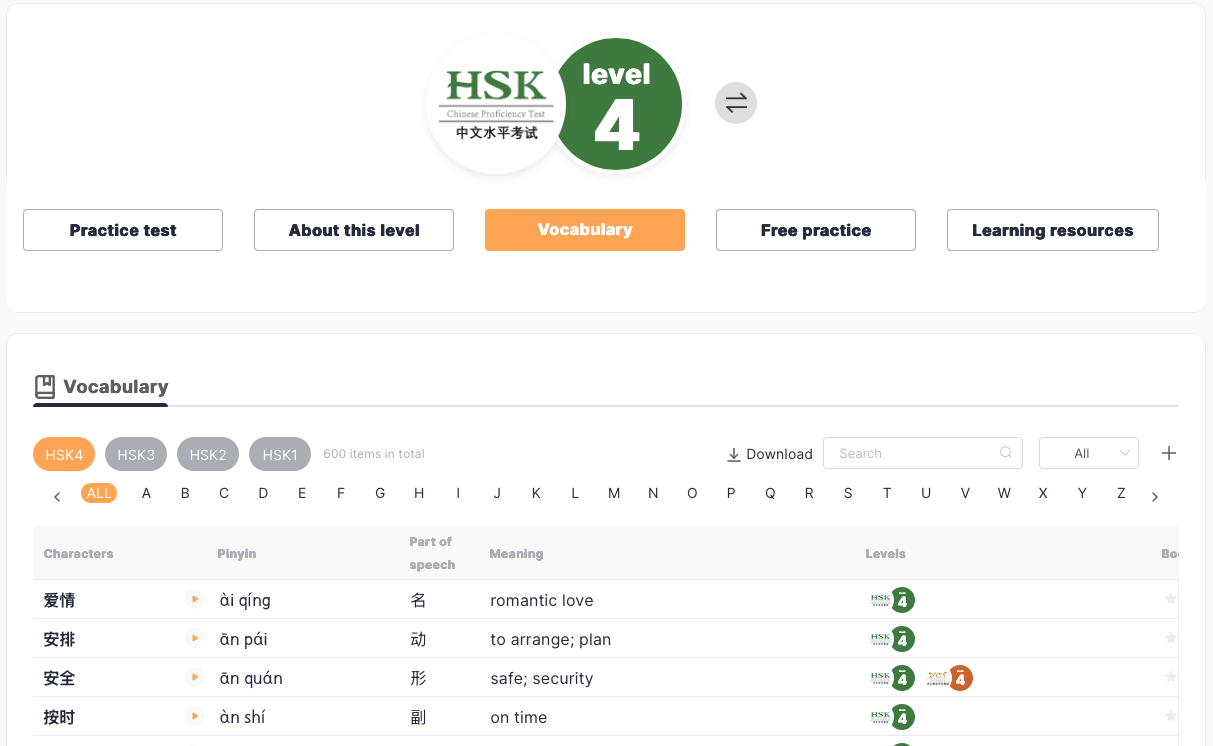Select the Vocabulary section heading tab

(x=101, y=387)
